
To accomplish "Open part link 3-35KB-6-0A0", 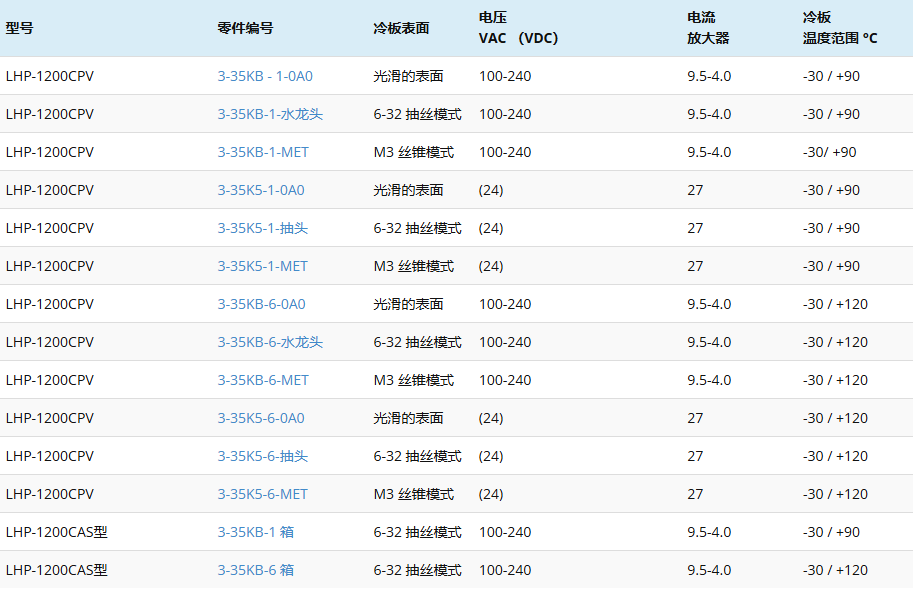I will 261,304.
